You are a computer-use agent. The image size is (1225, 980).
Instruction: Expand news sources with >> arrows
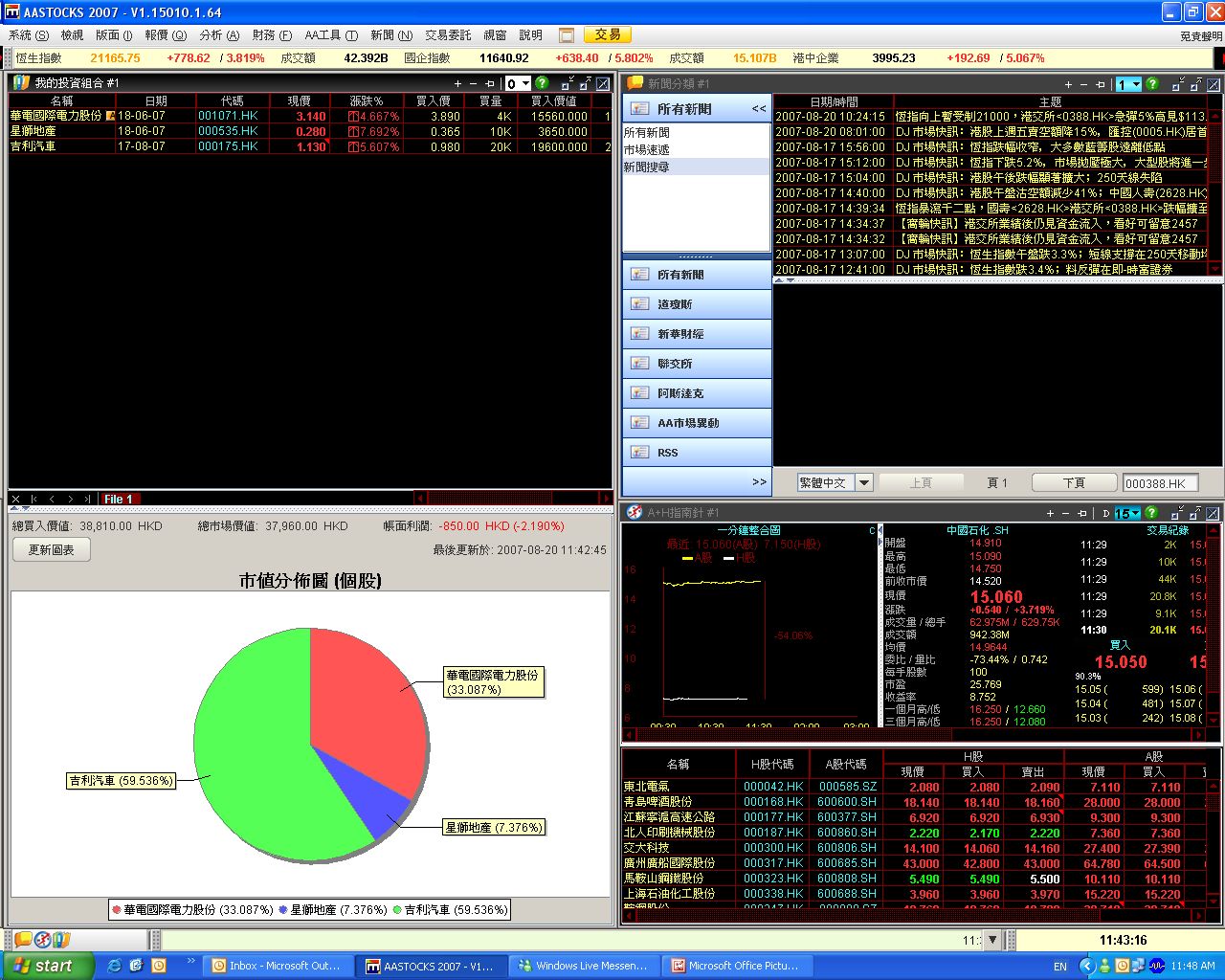[759, 482]
